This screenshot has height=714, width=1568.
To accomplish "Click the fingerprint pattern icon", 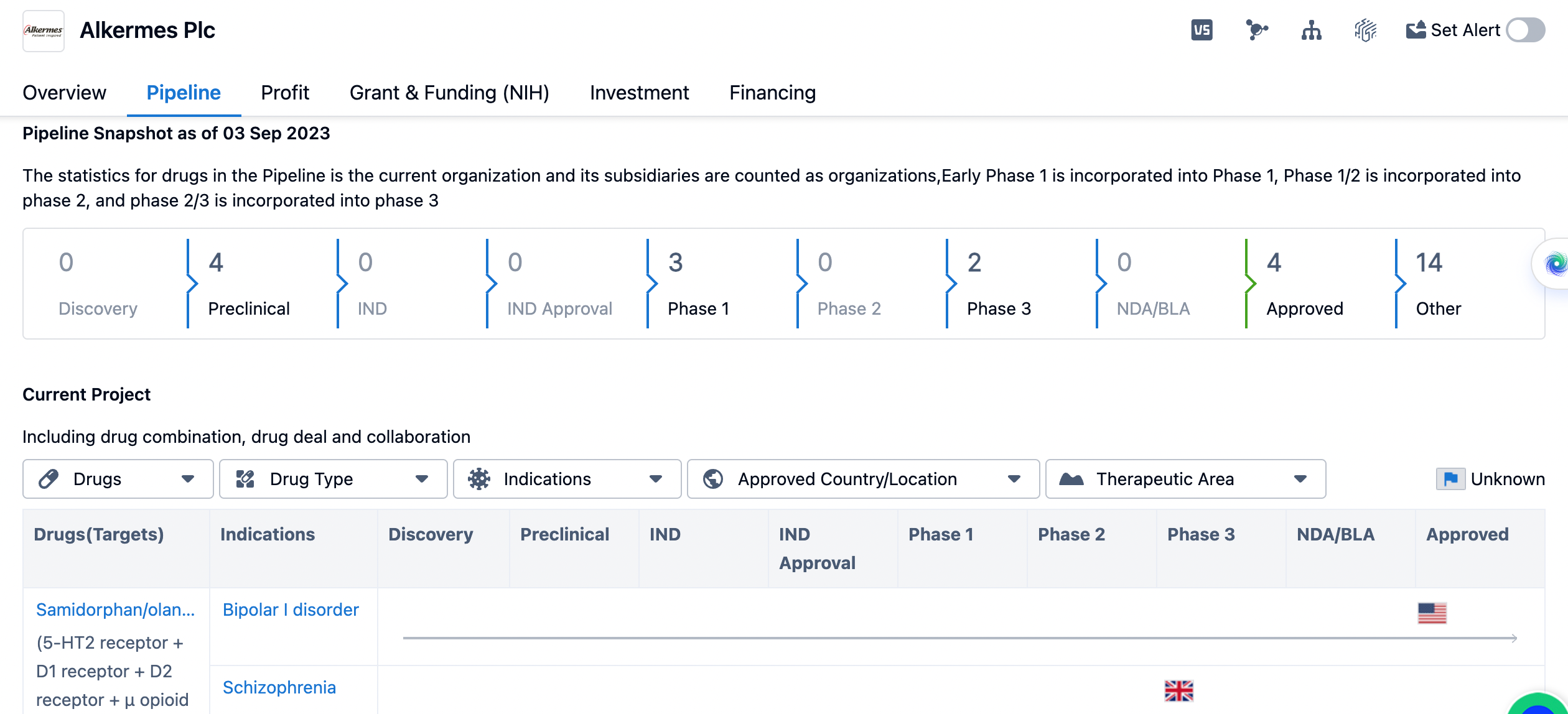I will tap(1365, 30).
